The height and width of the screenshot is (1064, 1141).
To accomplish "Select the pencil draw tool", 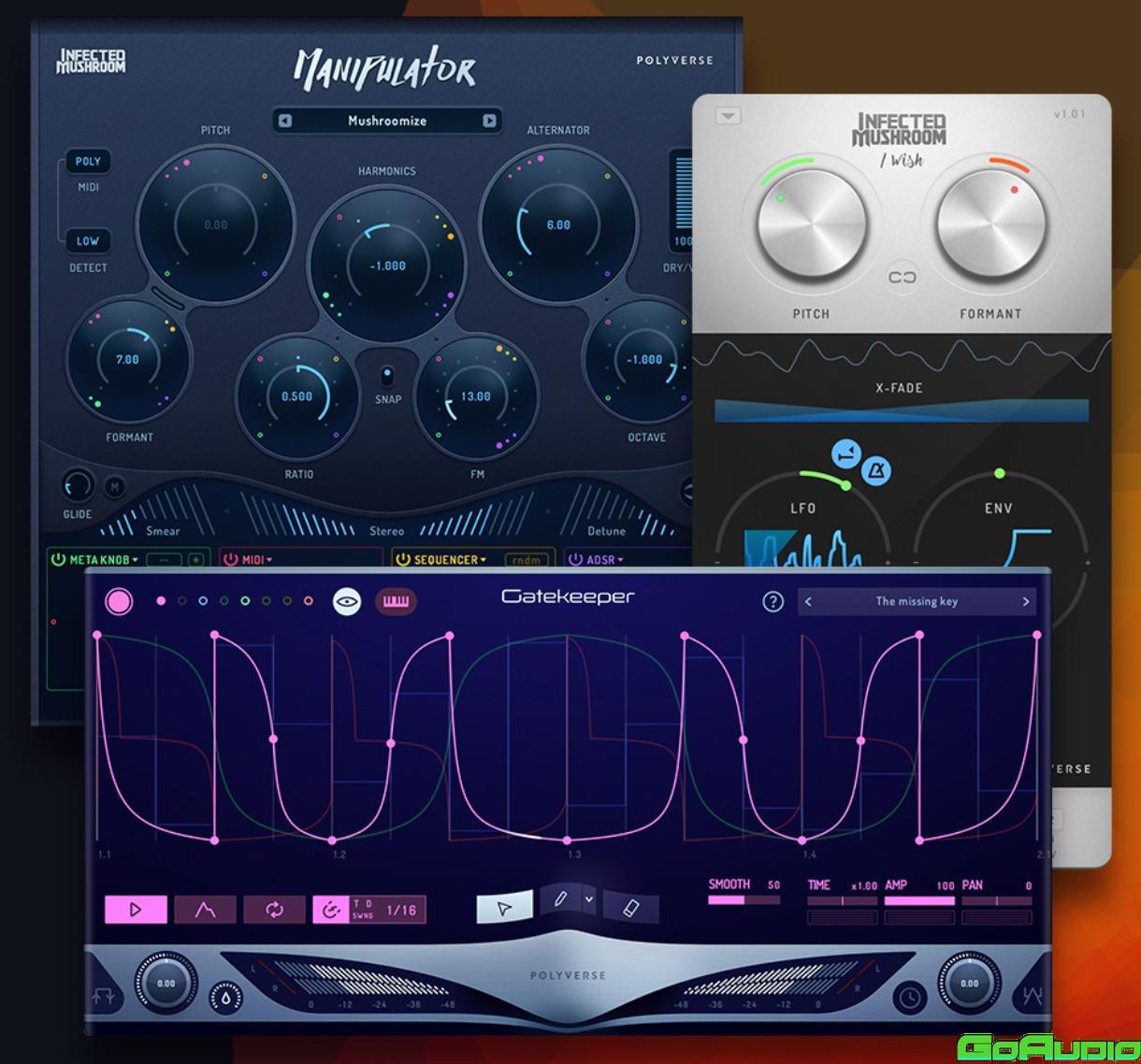I will click(x=560, y=899).
